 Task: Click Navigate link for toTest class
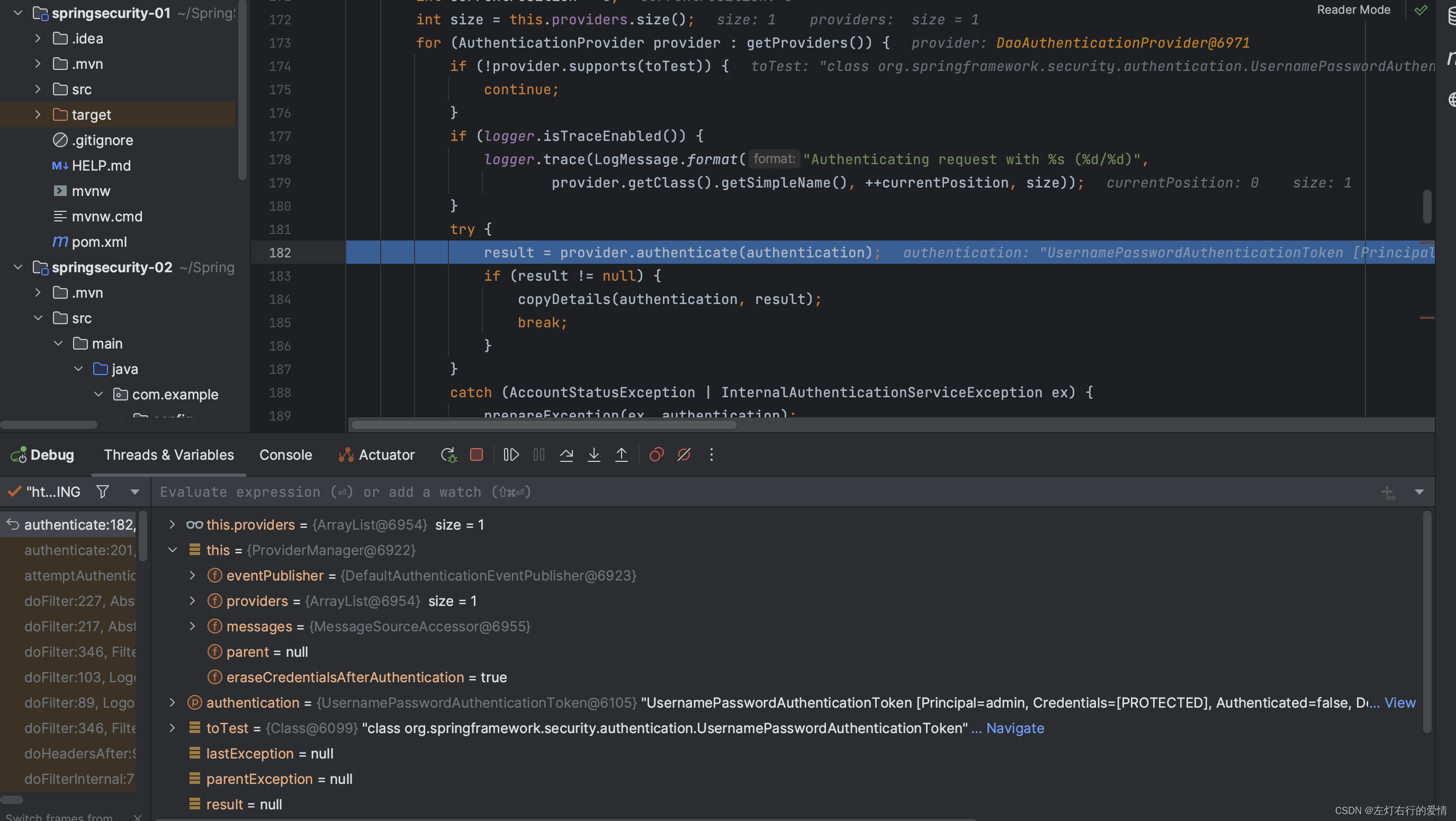(1014, 728)
